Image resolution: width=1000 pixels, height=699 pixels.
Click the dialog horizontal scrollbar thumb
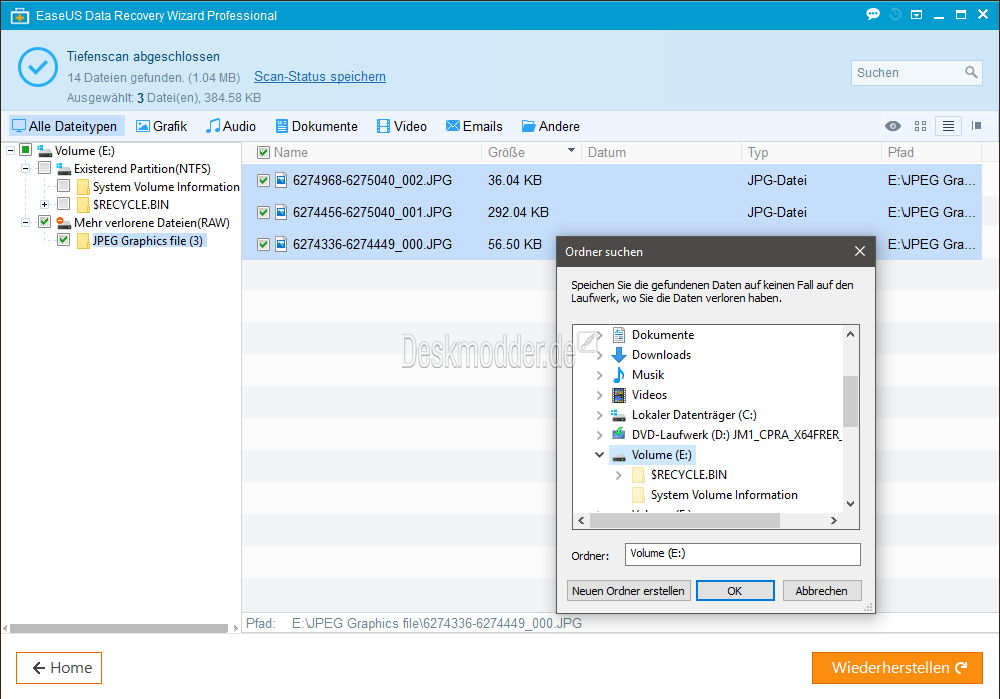point(685,520)
